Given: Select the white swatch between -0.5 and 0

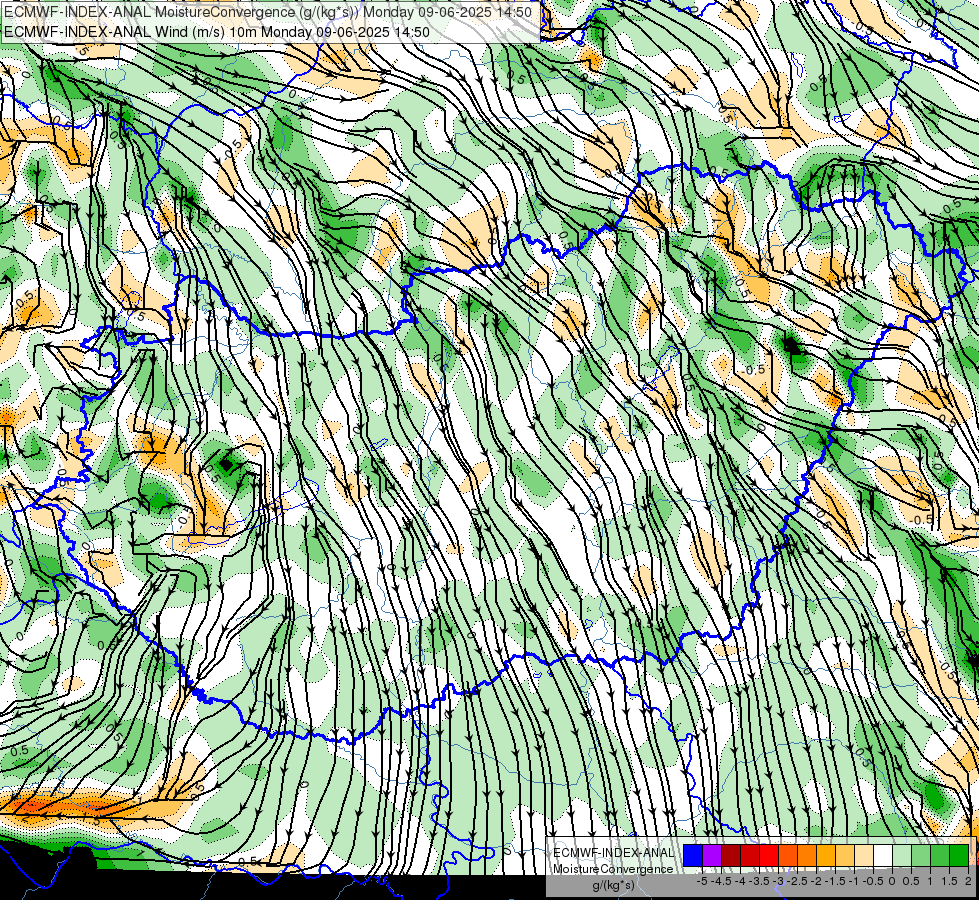Looking at the screenshot, I should [883, 856].
